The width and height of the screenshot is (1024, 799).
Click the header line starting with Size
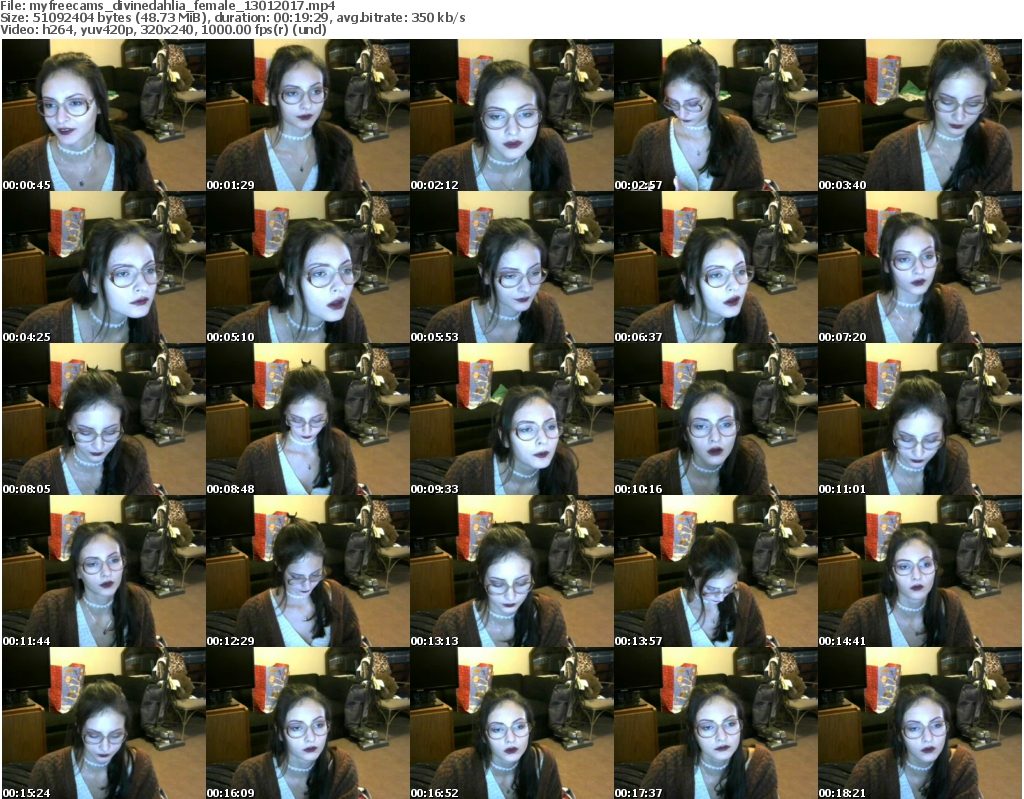[x=232, y=18]
